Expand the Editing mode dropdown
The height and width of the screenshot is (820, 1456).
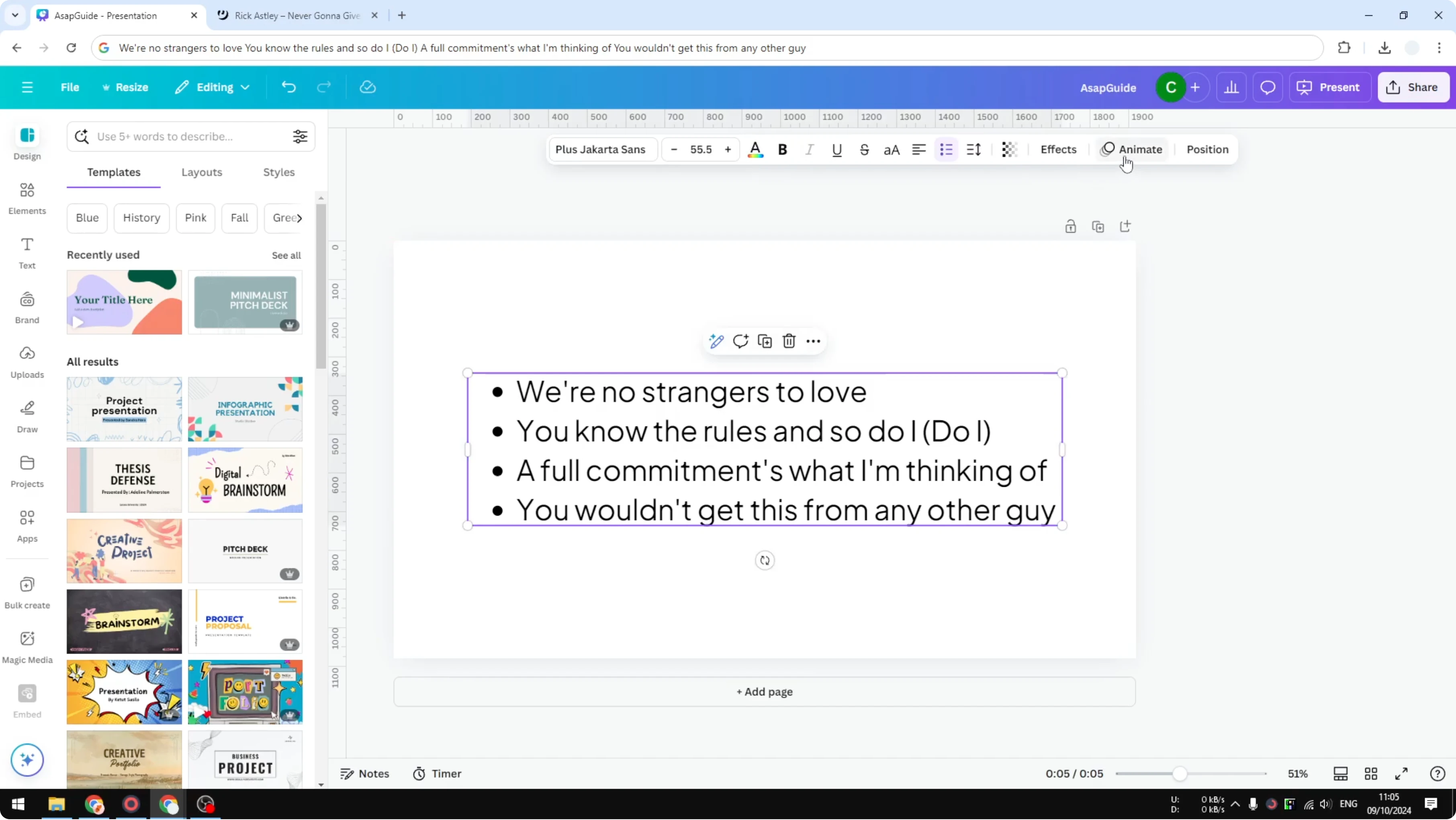213,87
